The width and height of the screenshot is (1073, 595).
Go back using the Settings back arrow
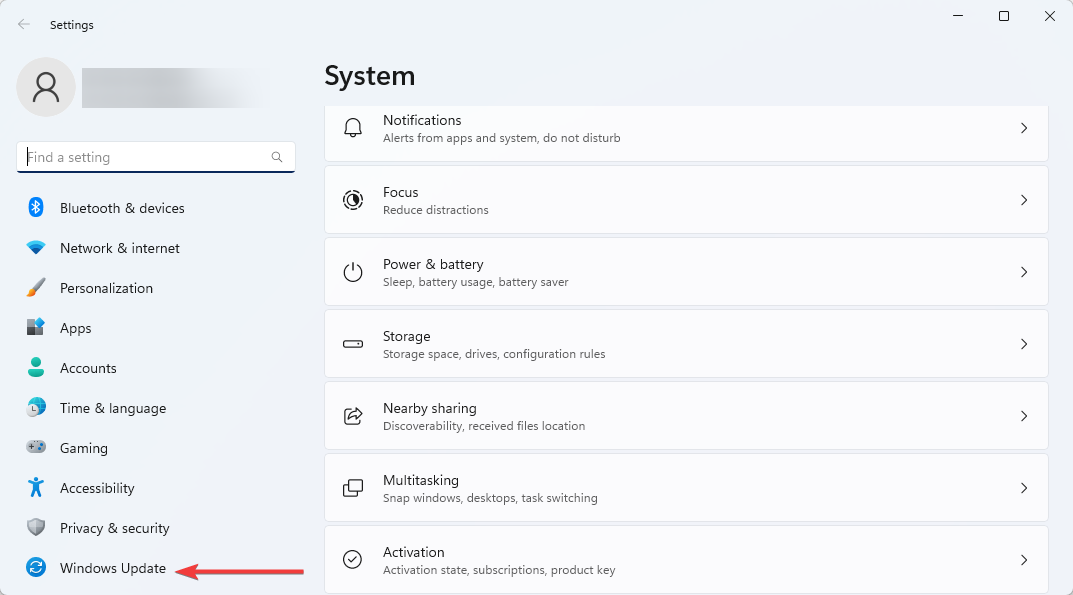24,25
